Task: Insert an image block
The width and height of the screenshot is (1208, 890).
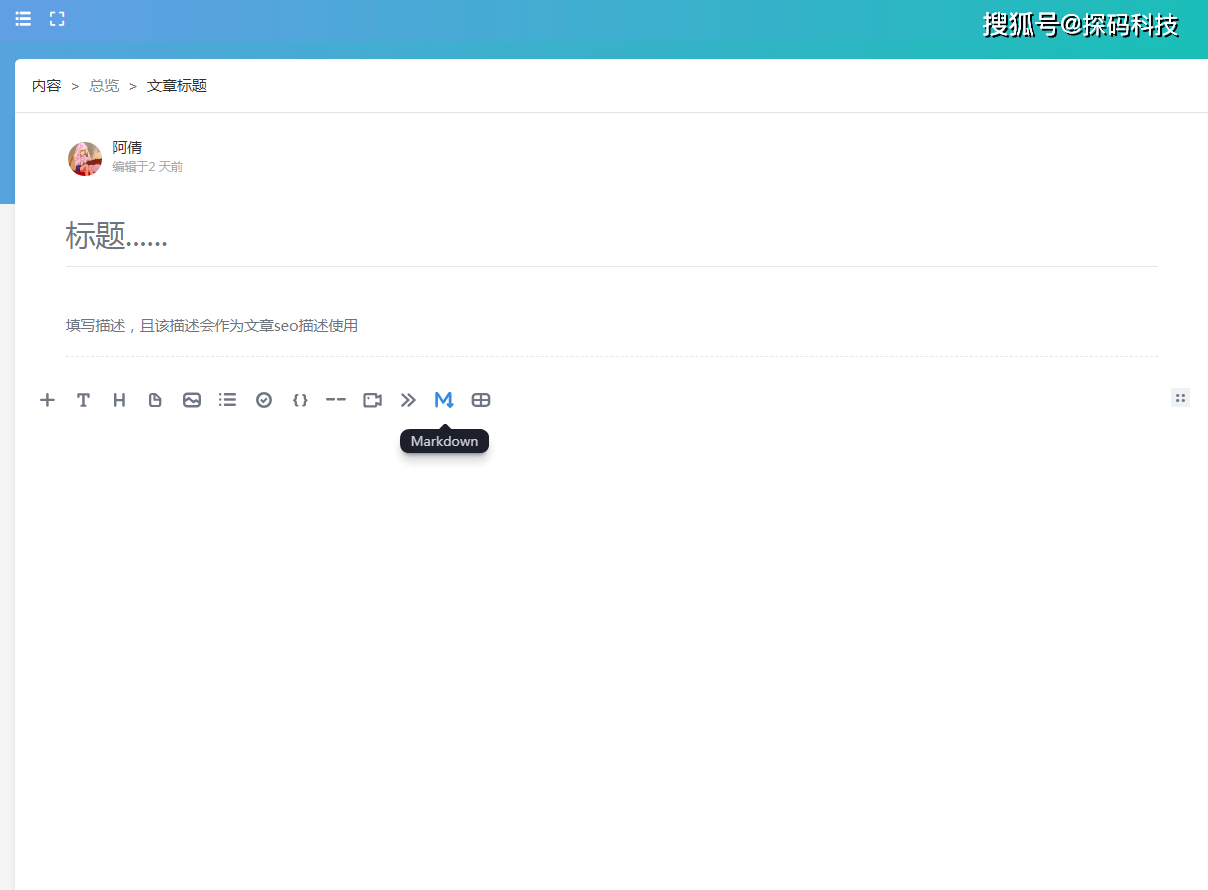Action: (x=192, y=400)
